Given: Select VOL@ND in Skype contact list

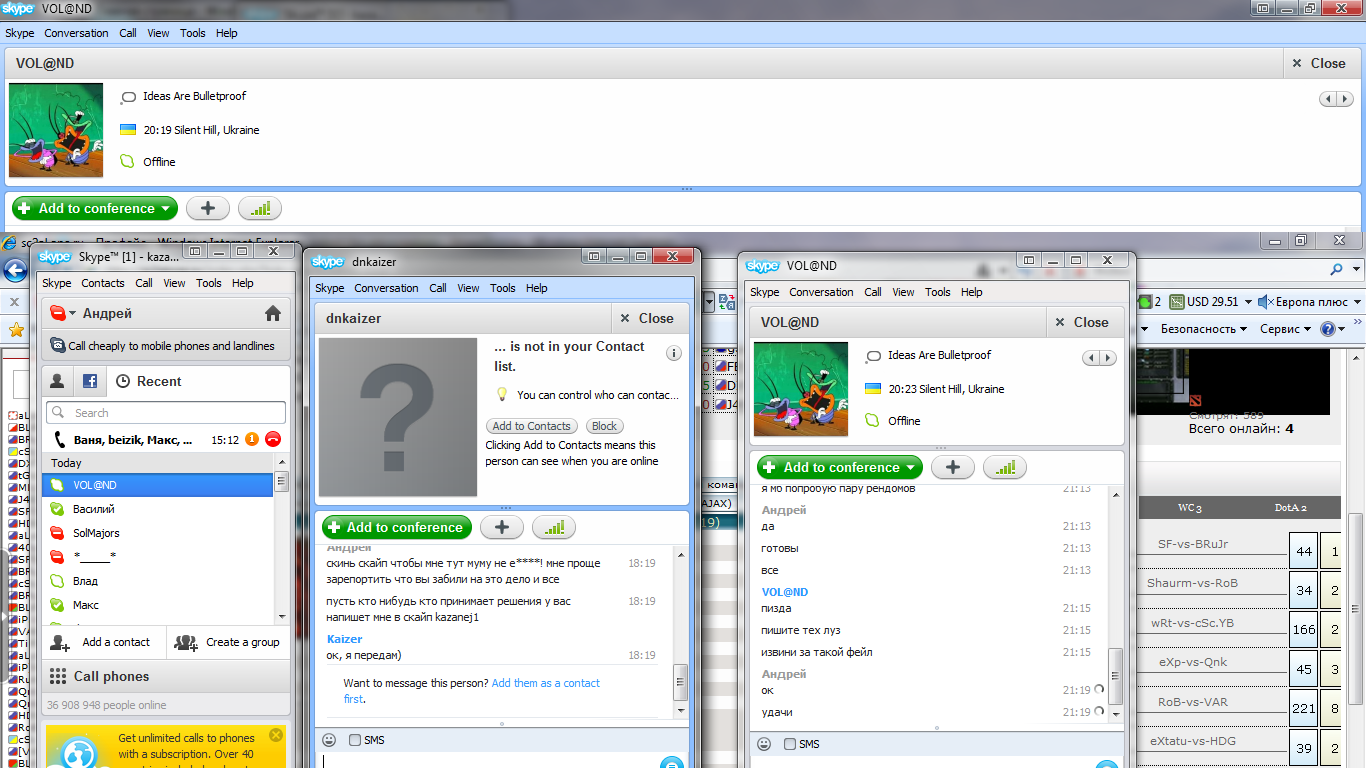Looking at the screenshot, I should pyautogui.click(x=158, y=485).
